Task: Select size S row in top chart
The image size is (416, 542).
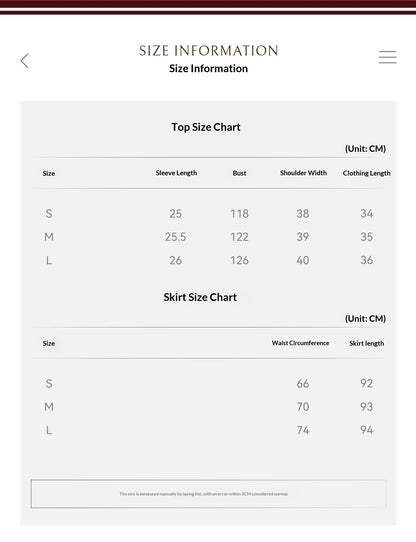Action: click(x=209, y=213)
